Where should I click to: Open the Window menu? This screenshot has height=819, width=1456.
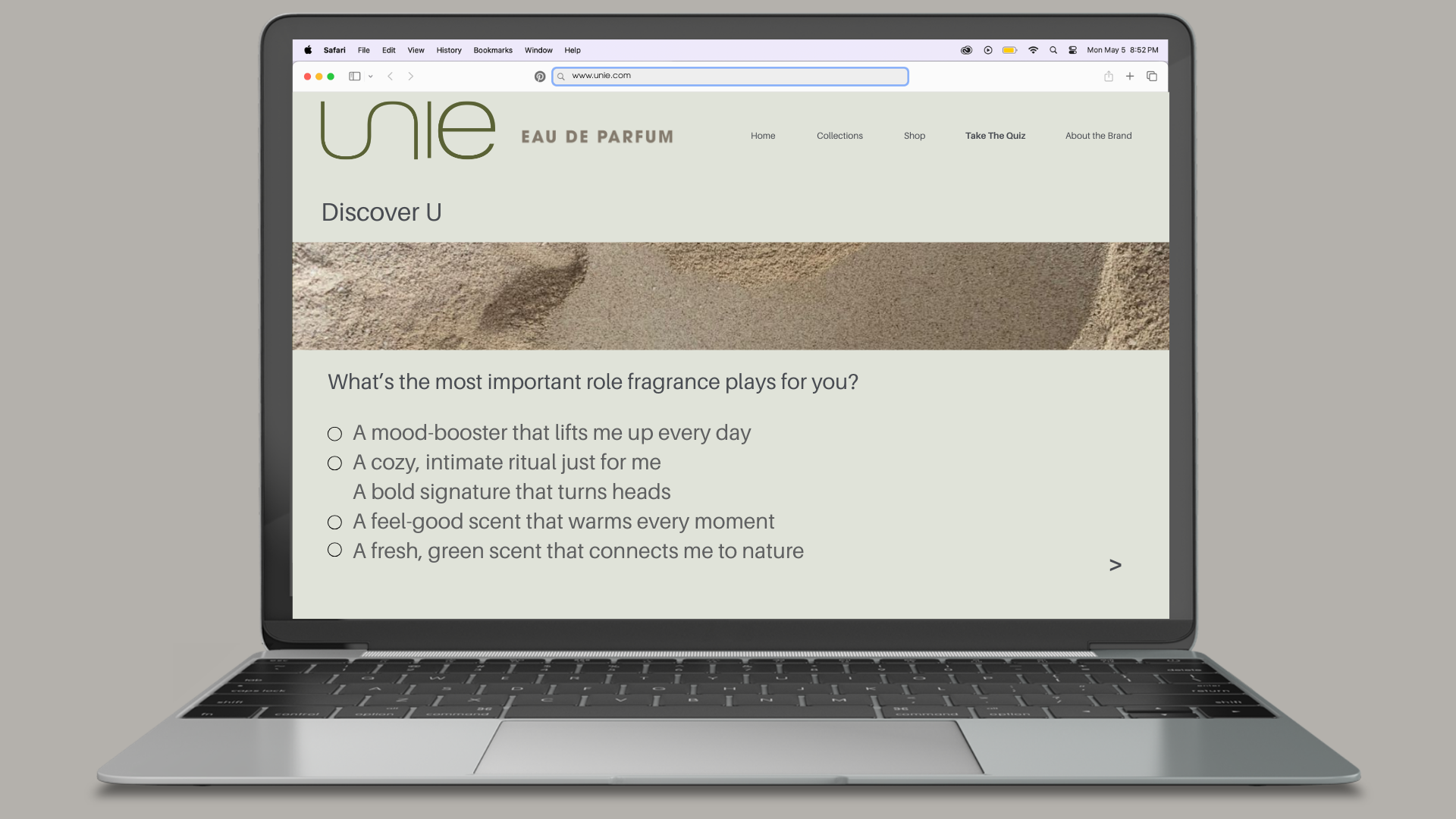pos(538,50)
